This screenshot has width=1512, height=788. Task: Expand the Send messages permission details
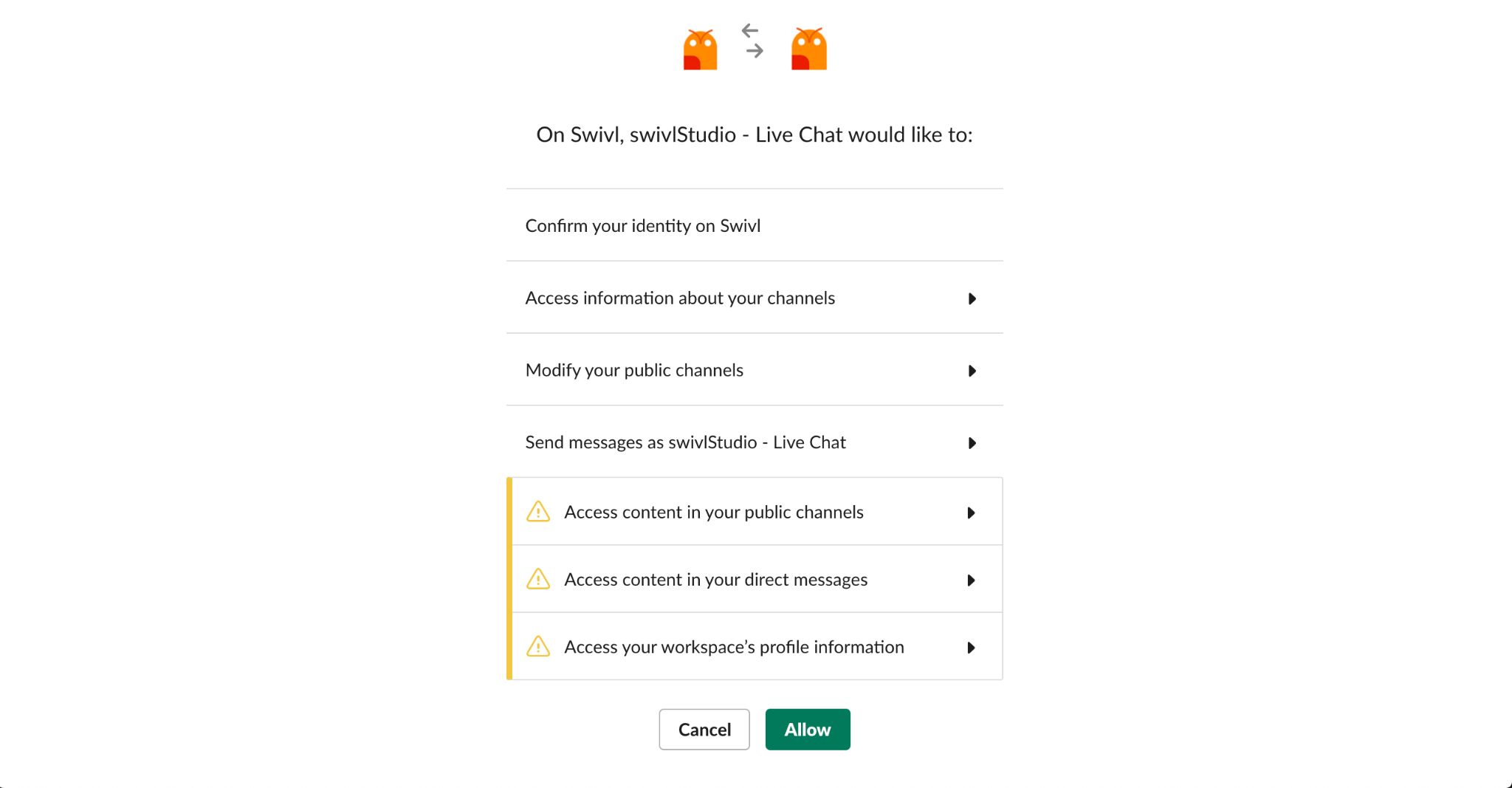(x=972, y=443)
